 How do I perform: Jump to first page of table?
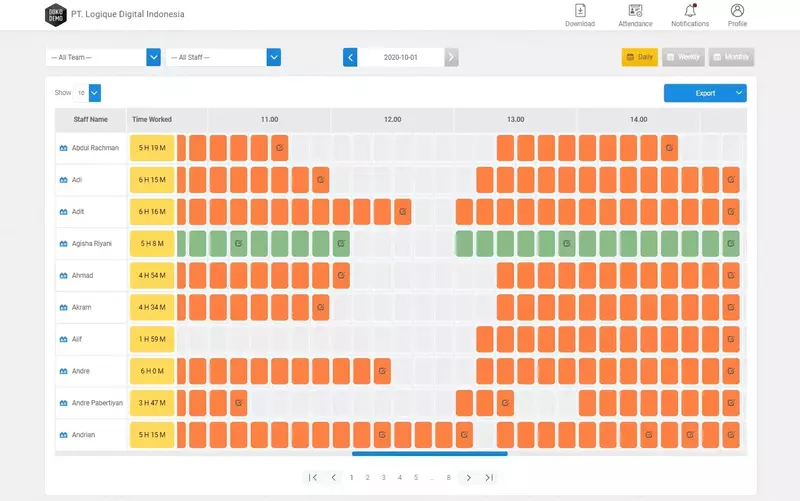click(313, 478)
